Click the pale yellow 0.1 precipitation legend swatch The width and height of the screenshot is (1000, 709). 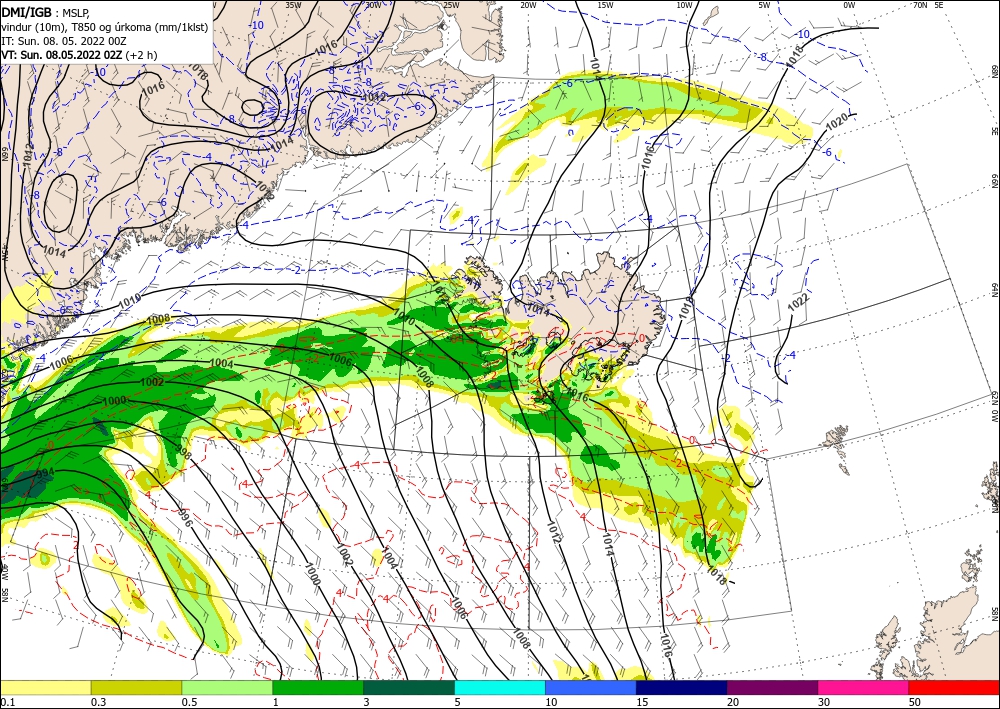[x=45, y=687]
